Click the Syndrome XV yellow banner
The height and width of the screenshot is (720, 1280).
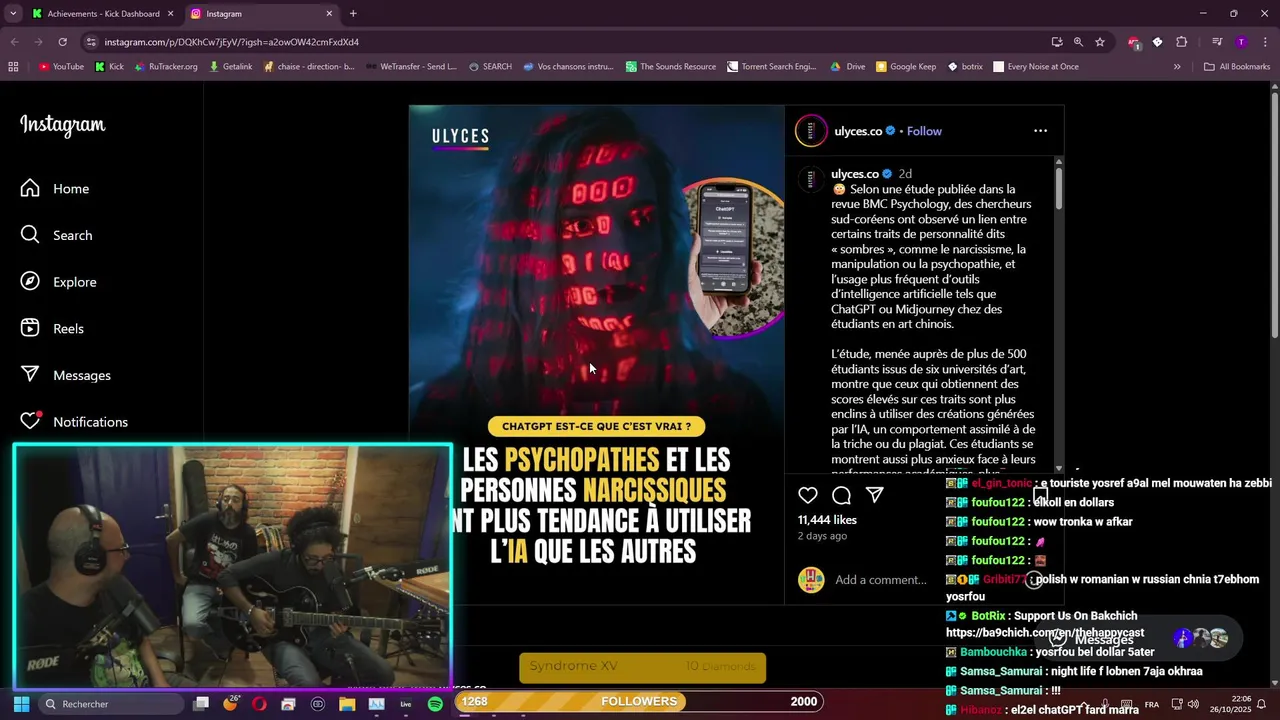pos(643,667)
